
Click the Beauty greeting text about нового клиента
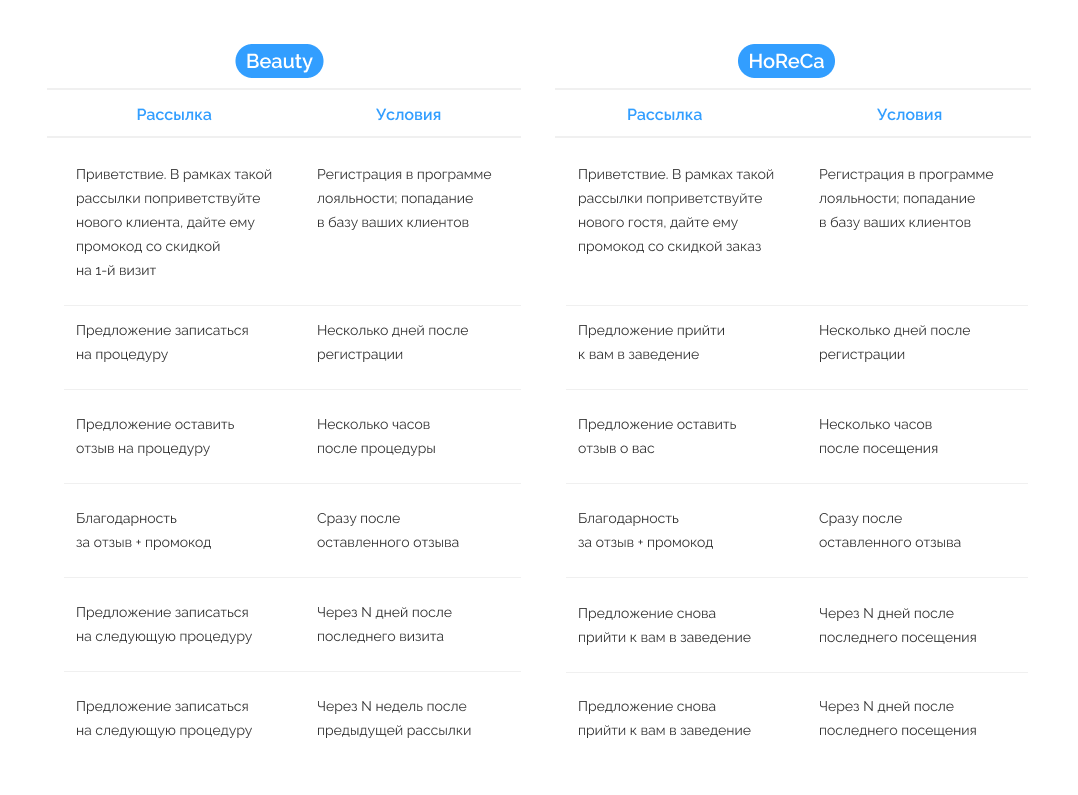[x=174, y=222]
